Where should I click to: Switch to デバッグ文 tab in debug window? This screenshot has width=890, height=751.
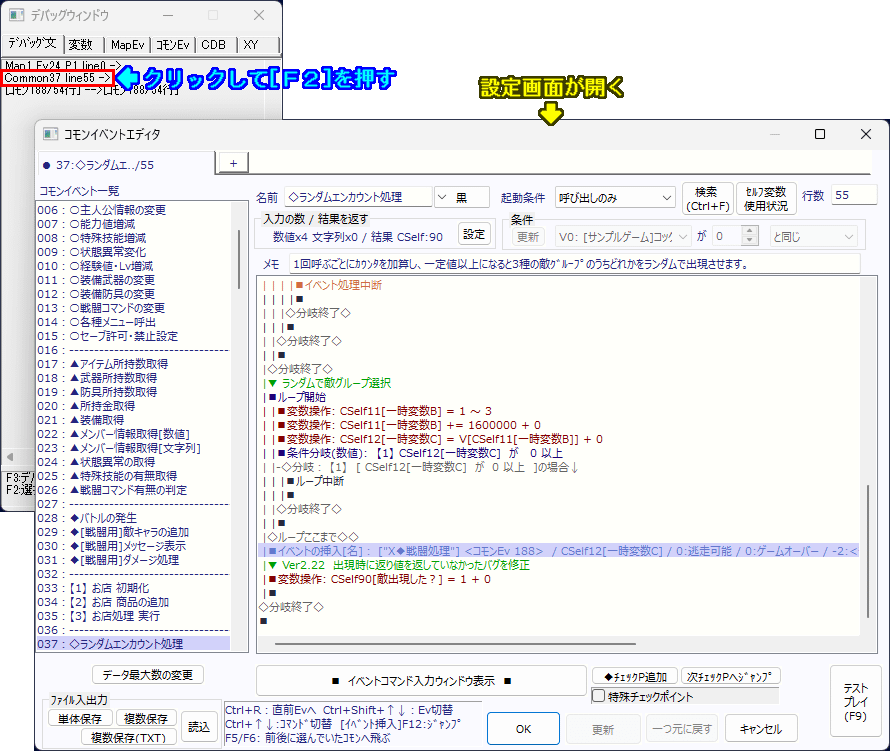click(32, 43)
